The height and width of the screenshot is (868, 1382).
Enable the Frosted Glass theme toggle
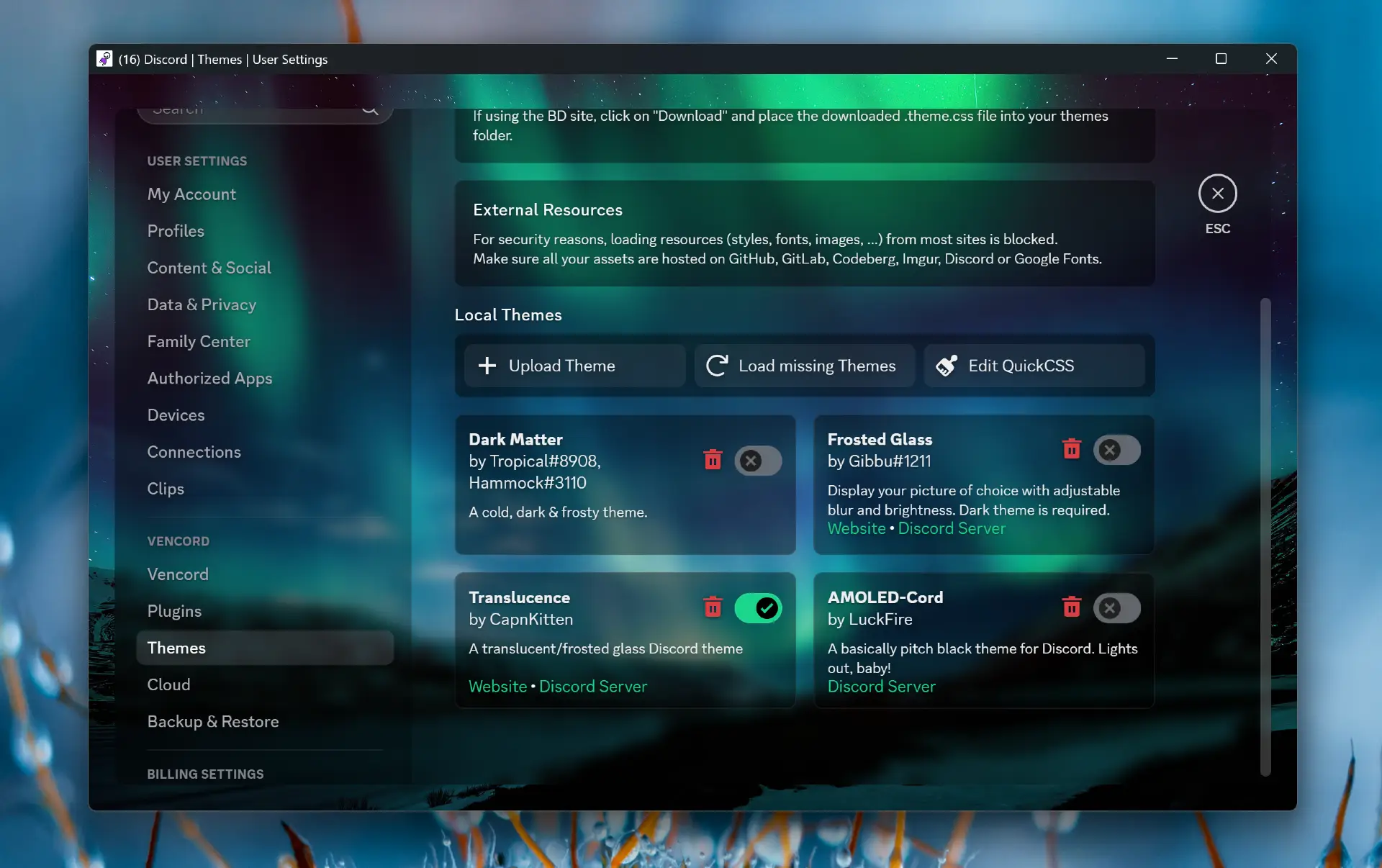(1116, 450)
